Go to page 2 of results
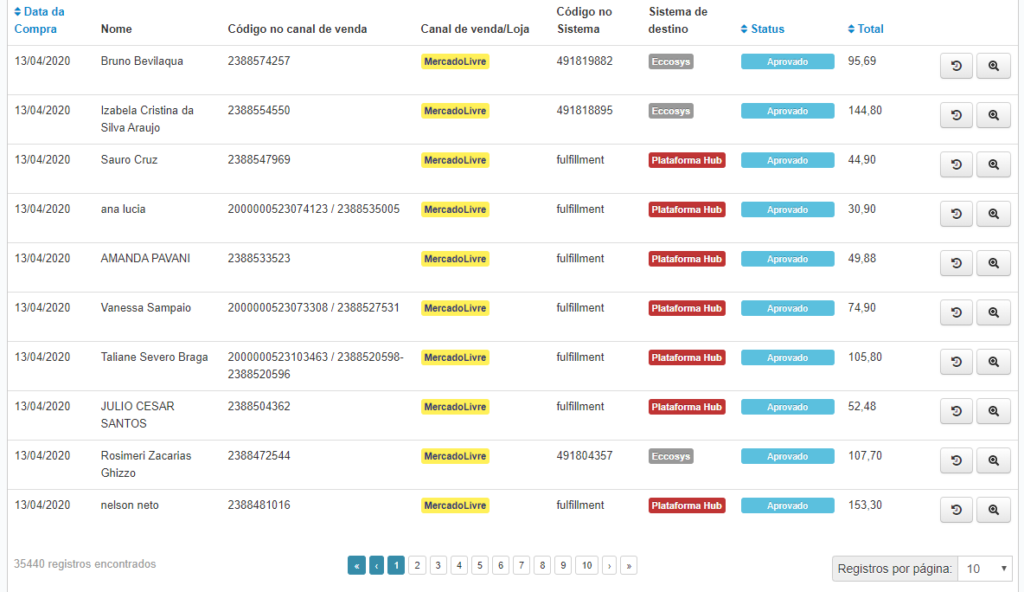The image size is (1024, 592). point(417,566)
